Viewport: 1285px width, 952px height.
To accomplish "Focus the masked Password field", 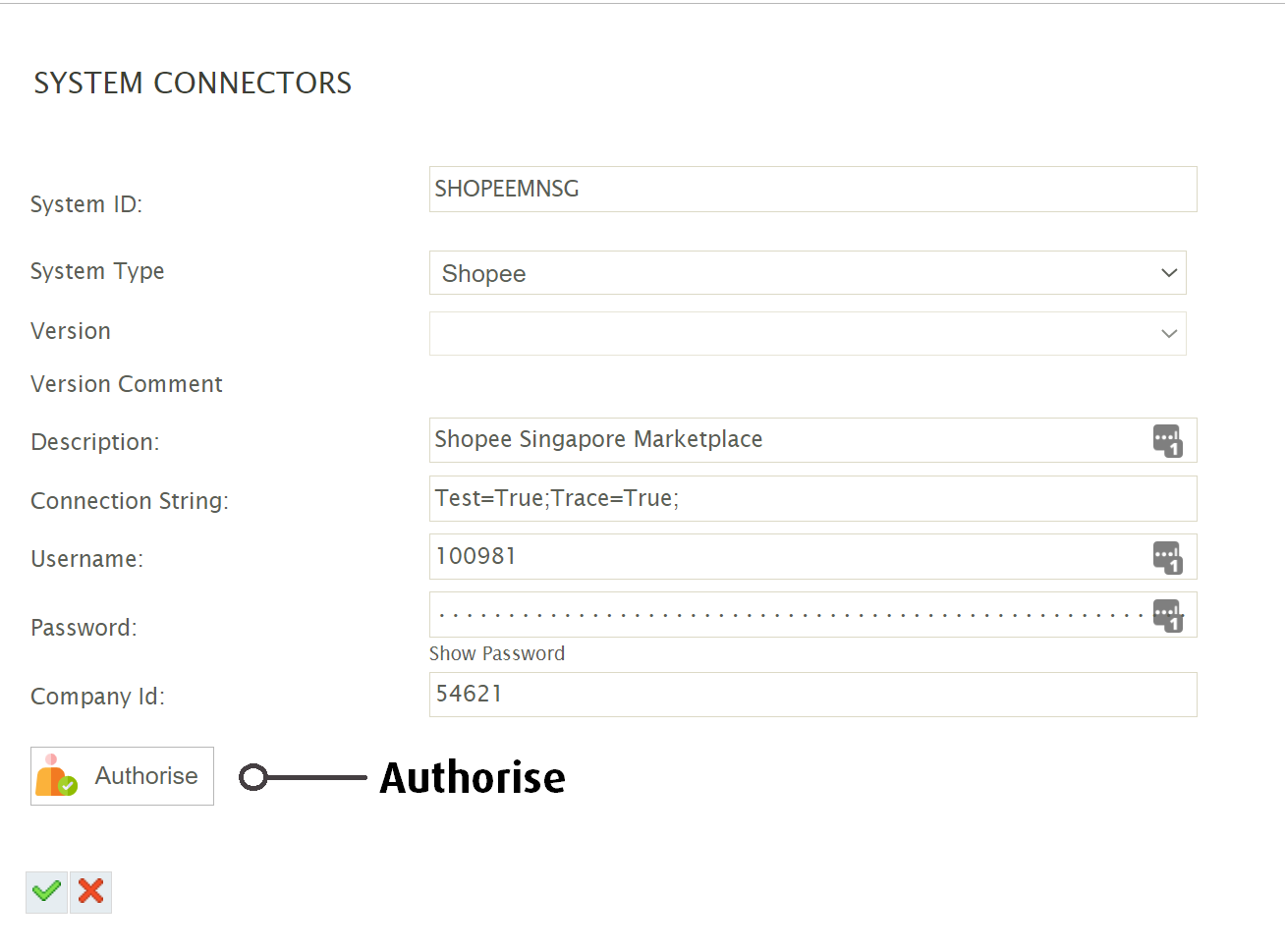I will tap(786, 615).
